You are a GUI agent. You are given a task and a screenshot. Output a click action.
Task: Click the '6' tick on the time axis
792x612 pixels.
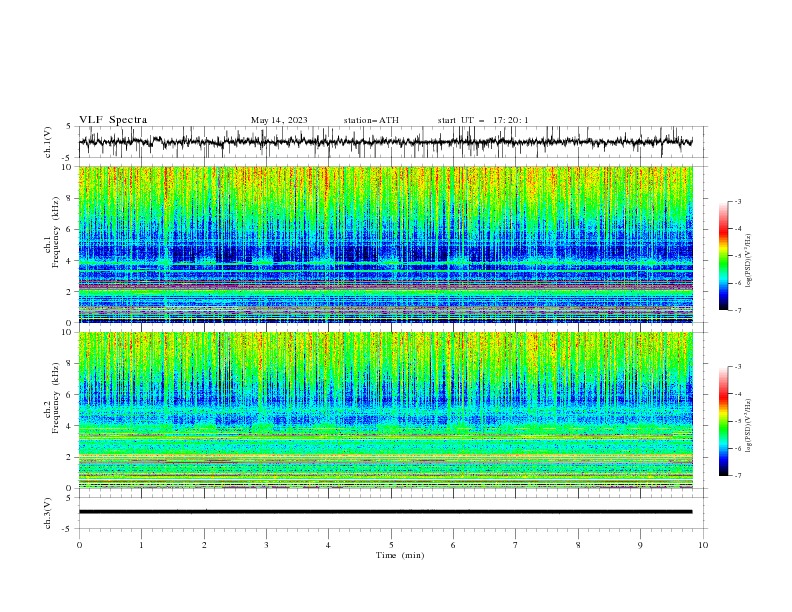pos(453,545)
